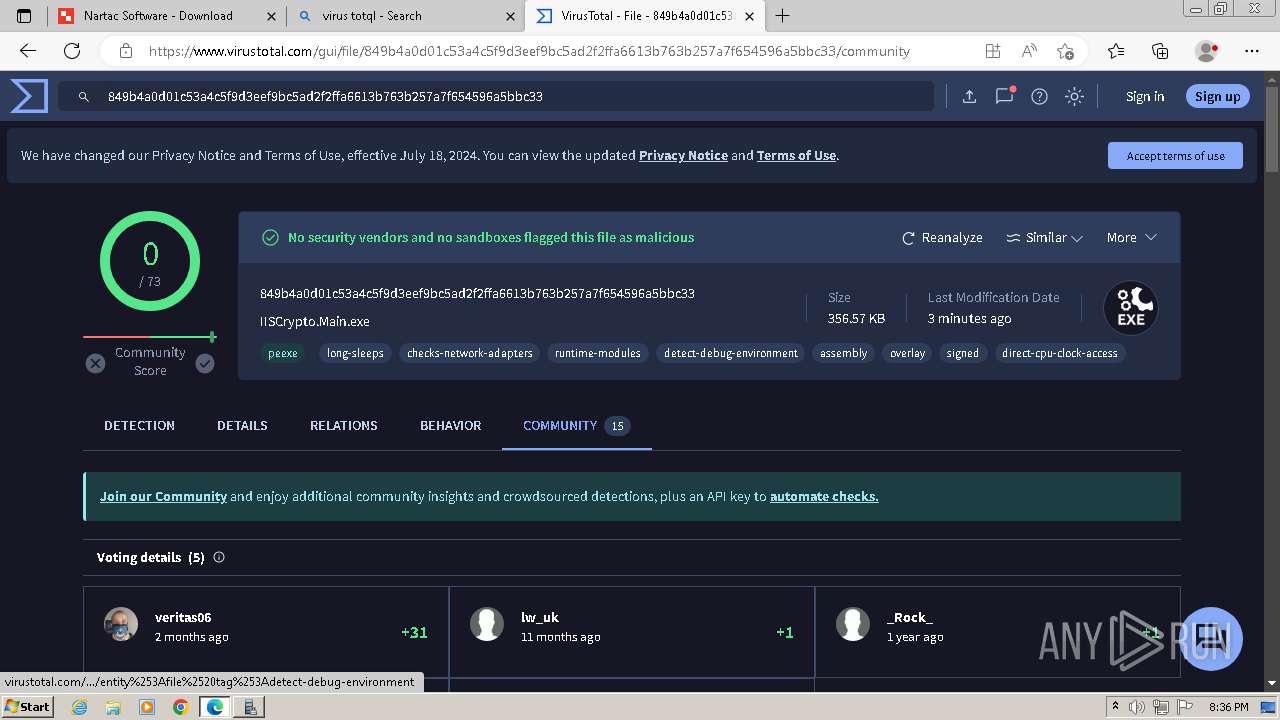Image resolution: width=1280 pixels, height=720 pixels.
Task: Click Accept terms of use button
Action: coord(1175,156)
